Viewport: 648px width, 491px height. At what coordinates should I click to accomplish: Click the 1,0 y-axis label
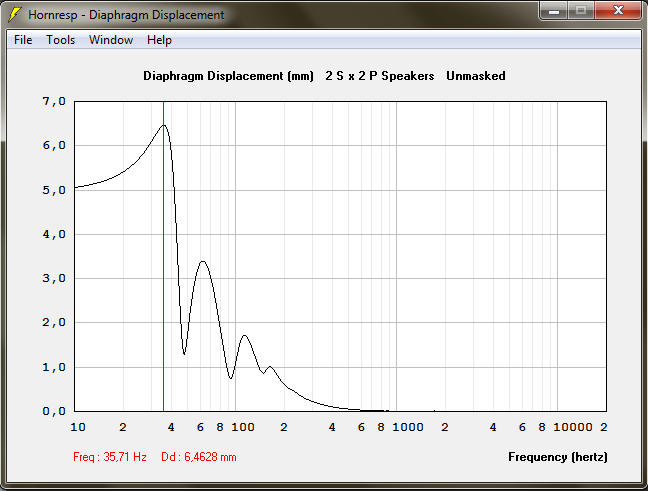point(54,367)
